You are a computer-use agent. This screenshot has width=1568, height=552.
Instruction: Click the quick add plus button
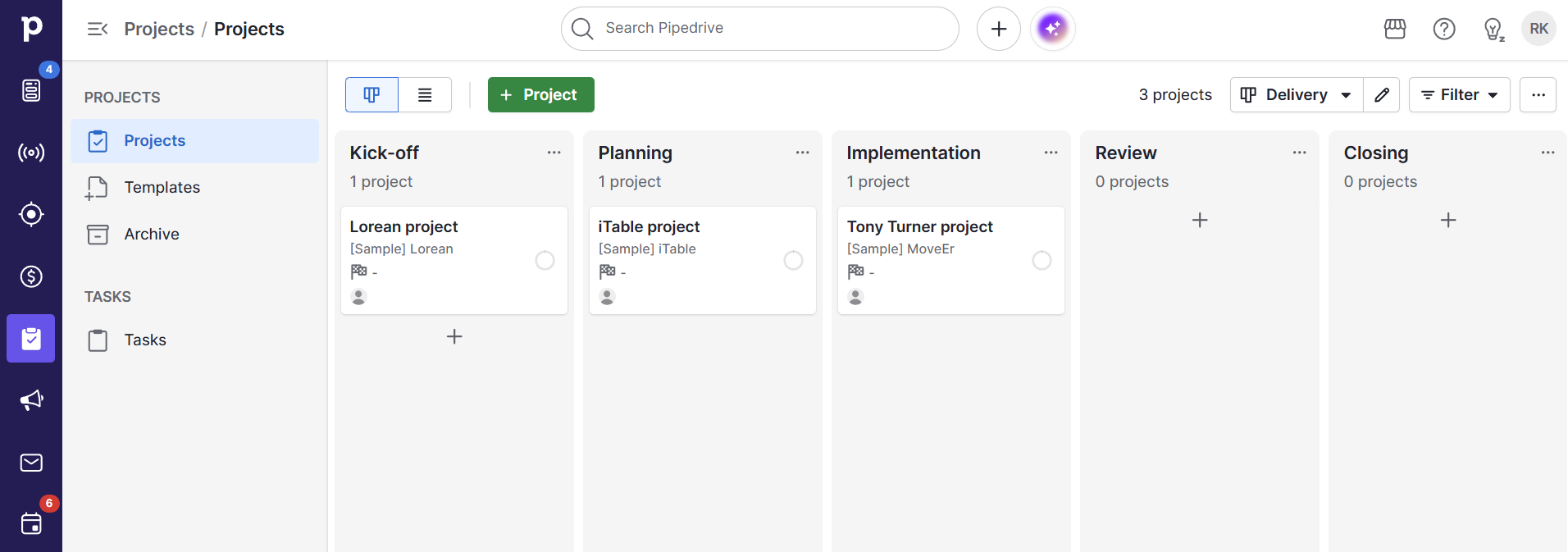[999, 29]
